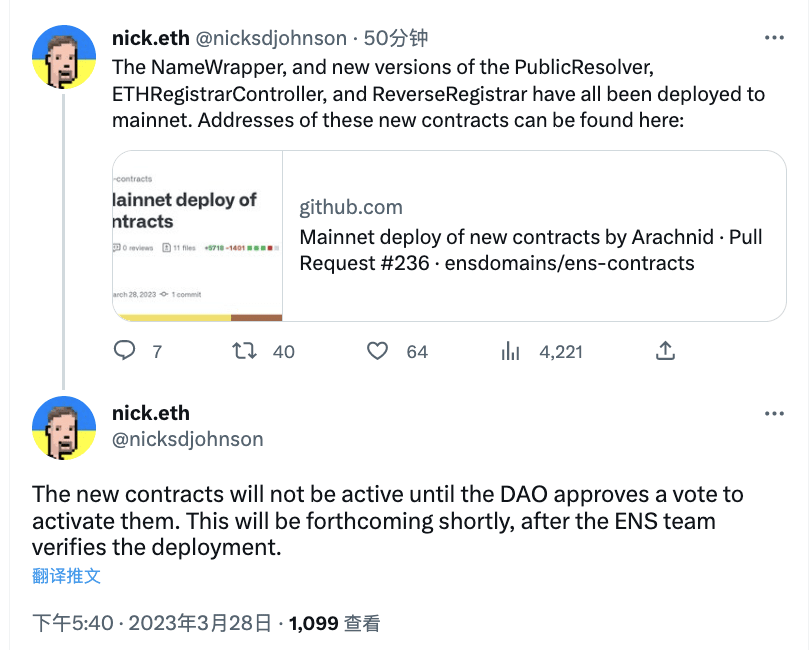Like the tweet using the heart icon
Image resolution: width=810 pixels, height=650 pixels.
tap(377, 352)
